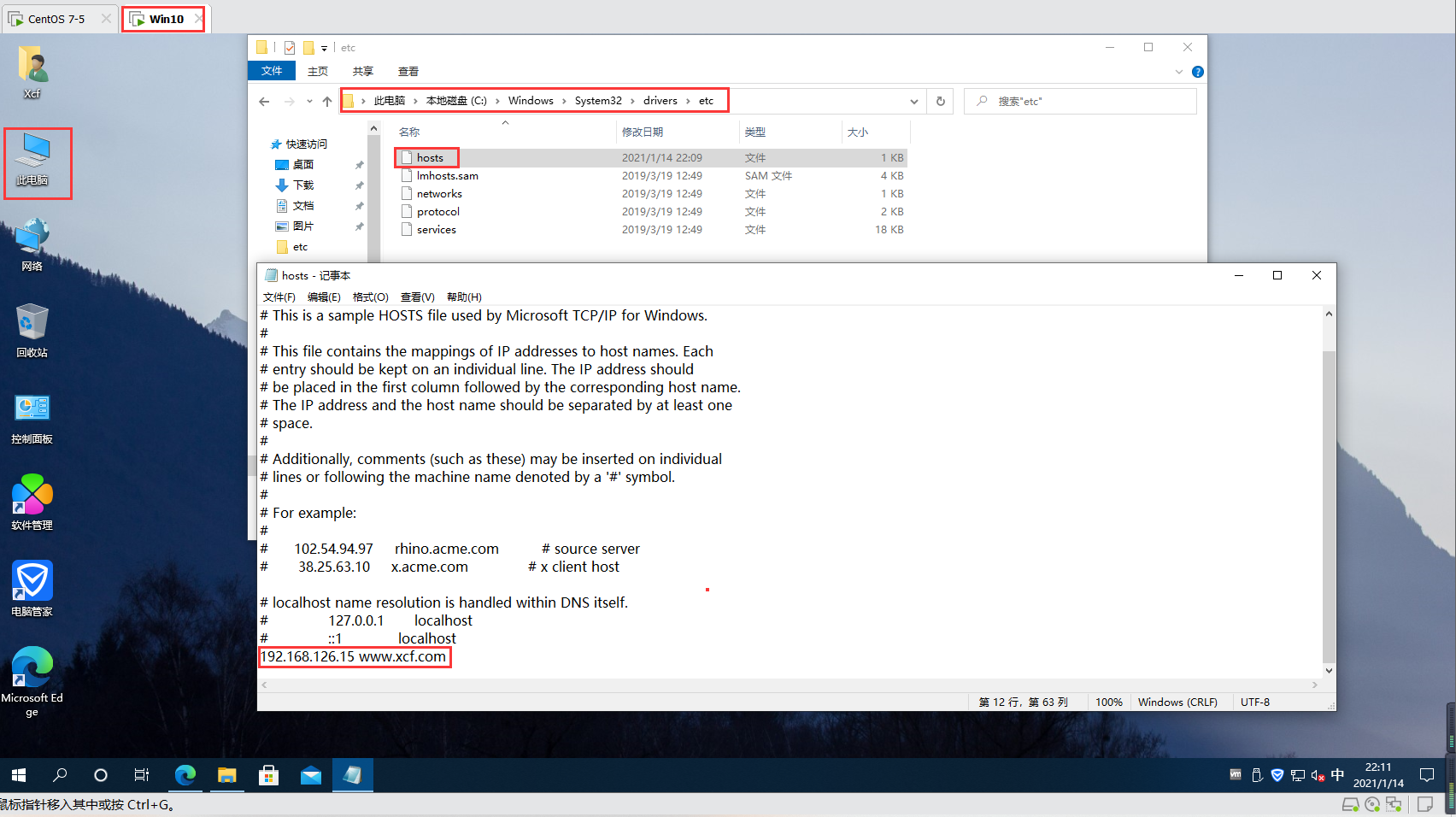
Task: Open taskbar search magnifier
Action: pyautogui.click(x=60, y=775)
